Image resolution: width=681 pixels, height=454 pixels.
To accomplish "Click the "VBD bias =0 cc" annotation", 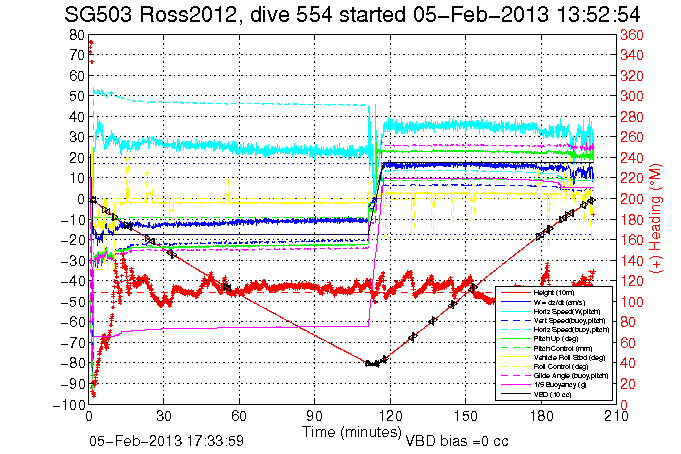I will [x=457, y=441].
